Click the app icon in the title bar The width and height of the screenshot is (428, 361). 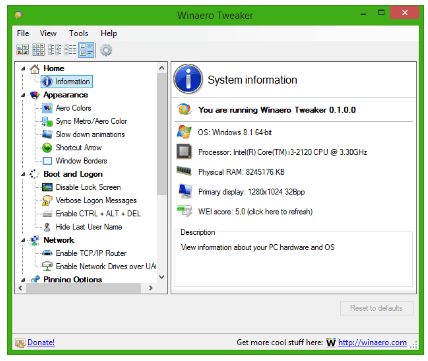click(19, 15)
